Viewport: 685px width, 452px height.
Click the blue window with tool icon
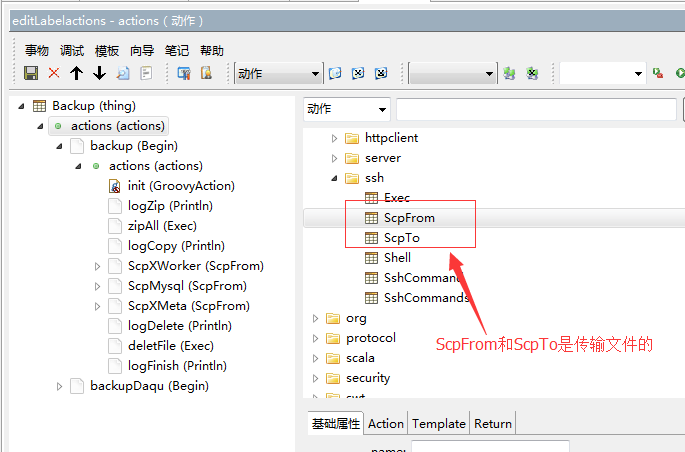(x=183, y=73)
